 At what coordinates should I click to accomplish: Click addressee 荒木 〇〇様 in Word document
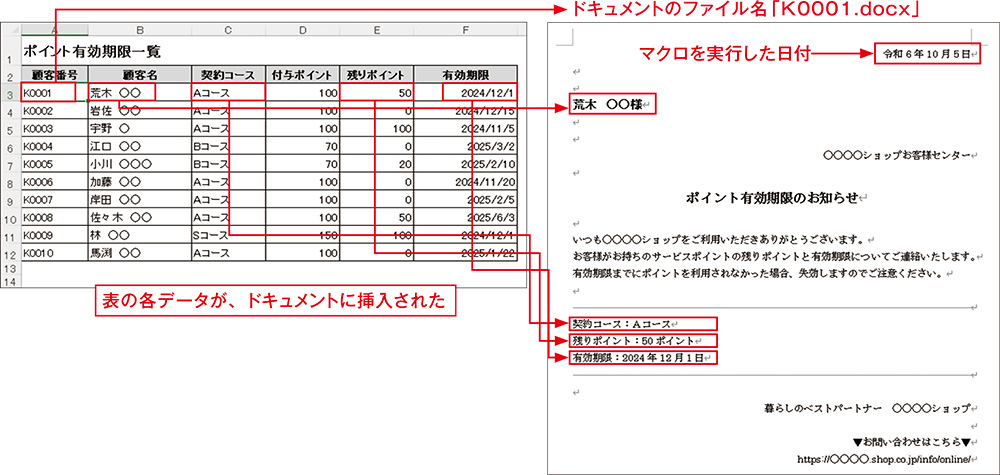[x=608, y=103]
